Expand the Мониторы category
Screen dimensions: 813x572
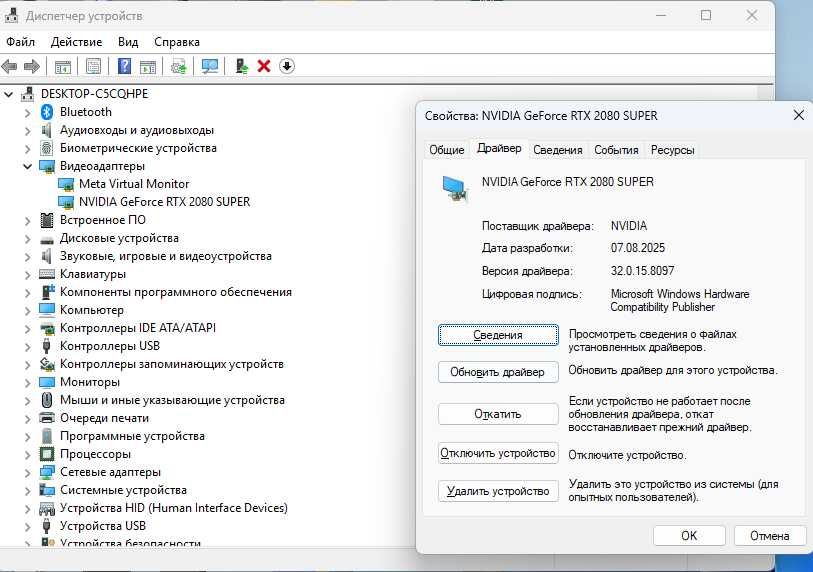[27, 383]
